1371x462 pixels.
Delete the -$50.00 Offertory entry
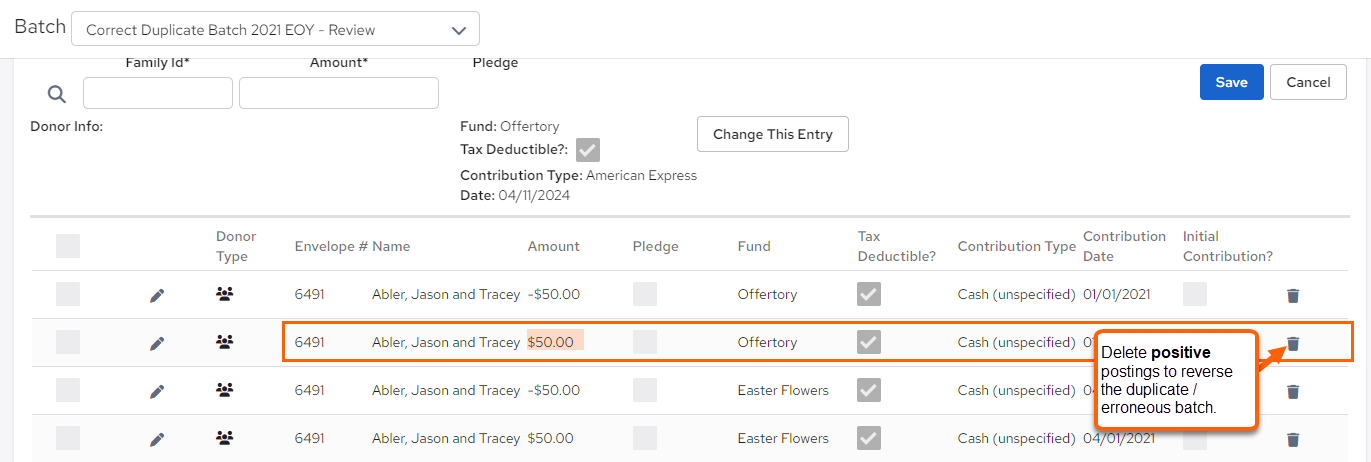click(1293, 295)
